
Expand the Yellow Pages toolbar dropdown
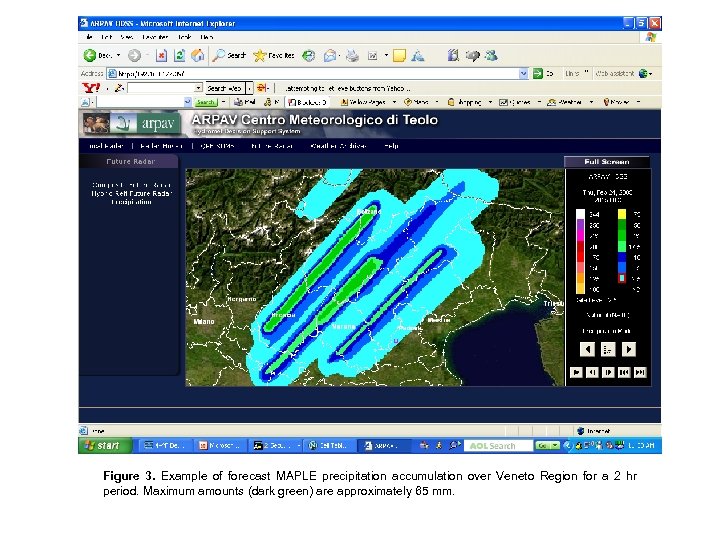(x=394, y=102)
